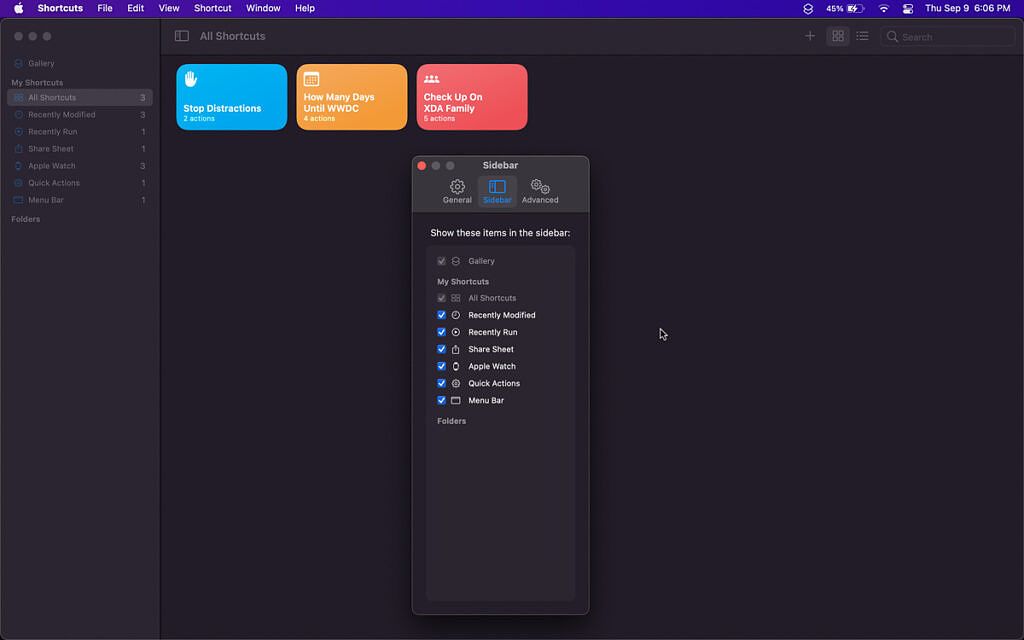This screenshot has width=1024, height=640.
Task: Open the Stop Distractions shortcut
Action: click(231, 96)
